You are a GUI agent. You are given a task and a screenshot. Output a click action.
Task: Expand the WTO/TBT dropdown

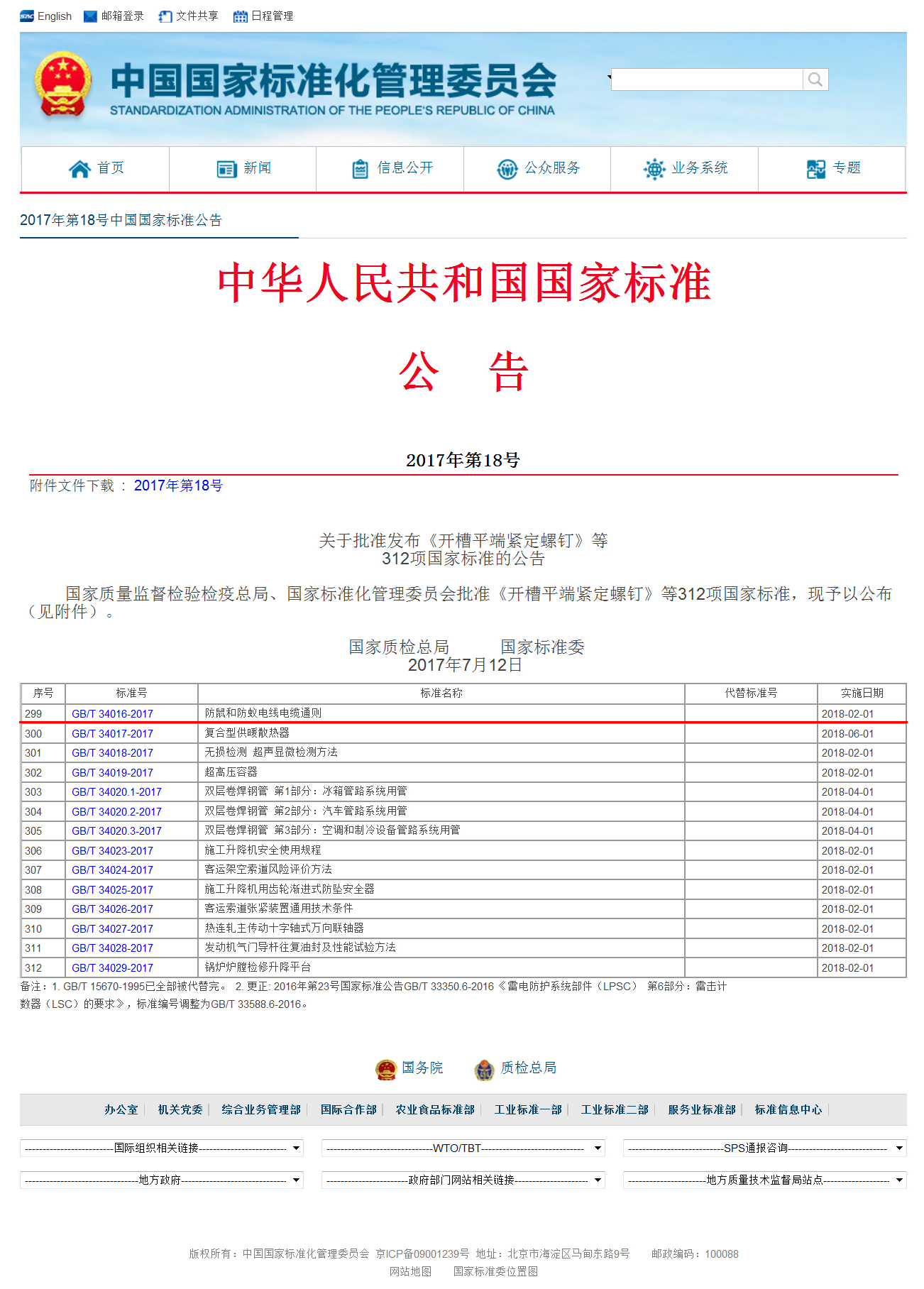pos(463,1148)
